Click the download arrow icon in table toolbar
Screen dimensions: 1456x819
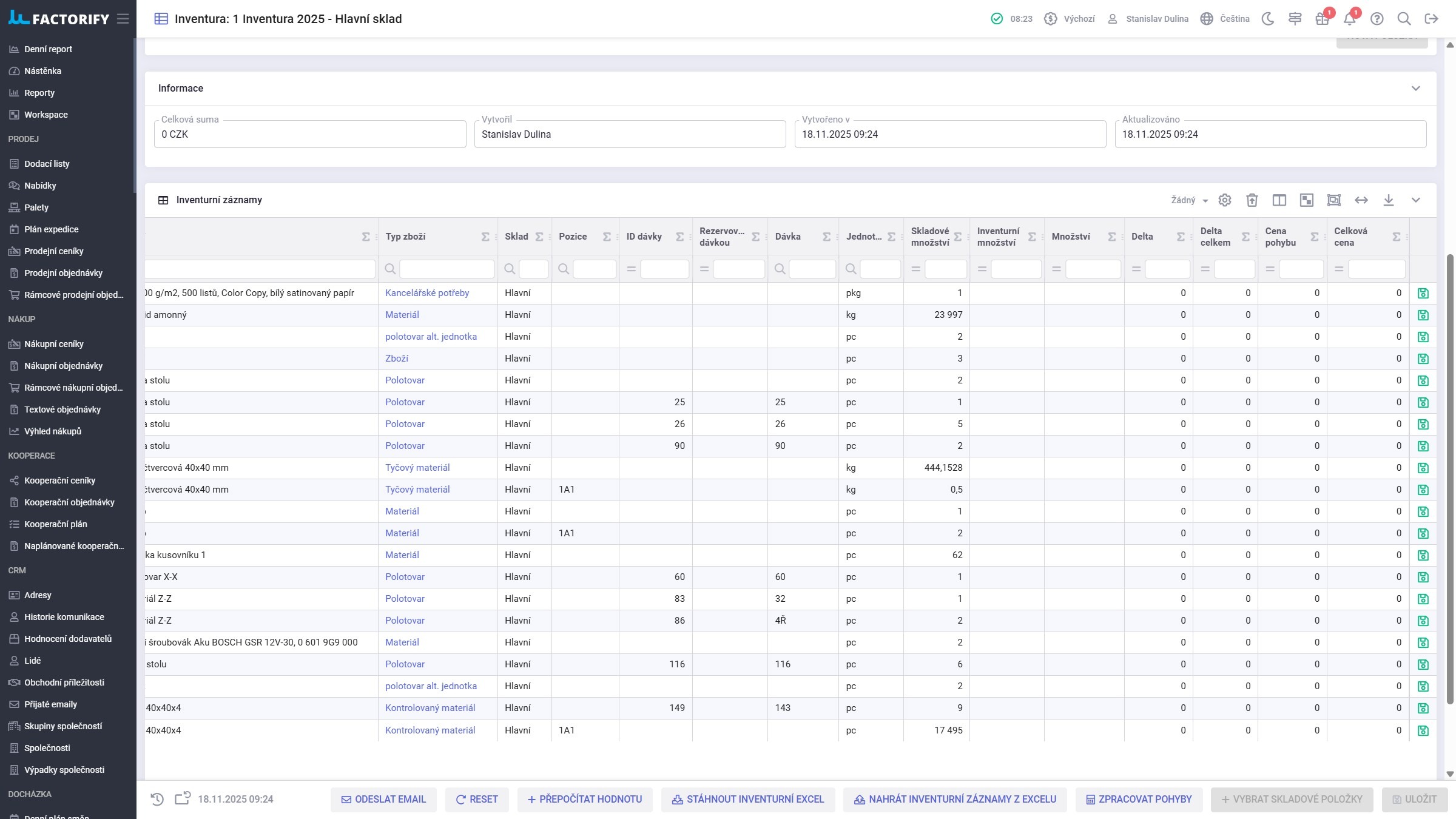click(x=1388, y=200)
